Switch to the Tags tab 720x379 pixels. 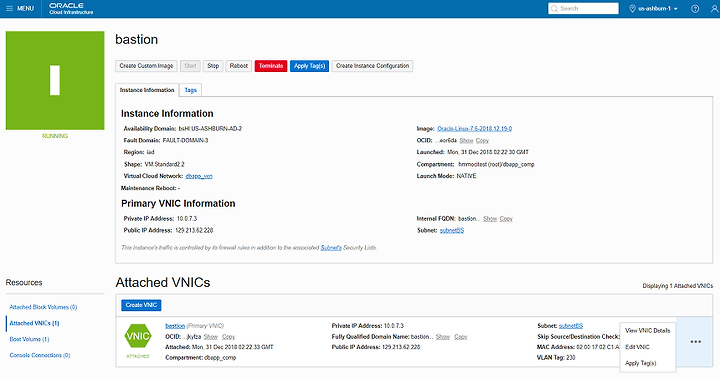pyautogui.click(x=191, y=90)
